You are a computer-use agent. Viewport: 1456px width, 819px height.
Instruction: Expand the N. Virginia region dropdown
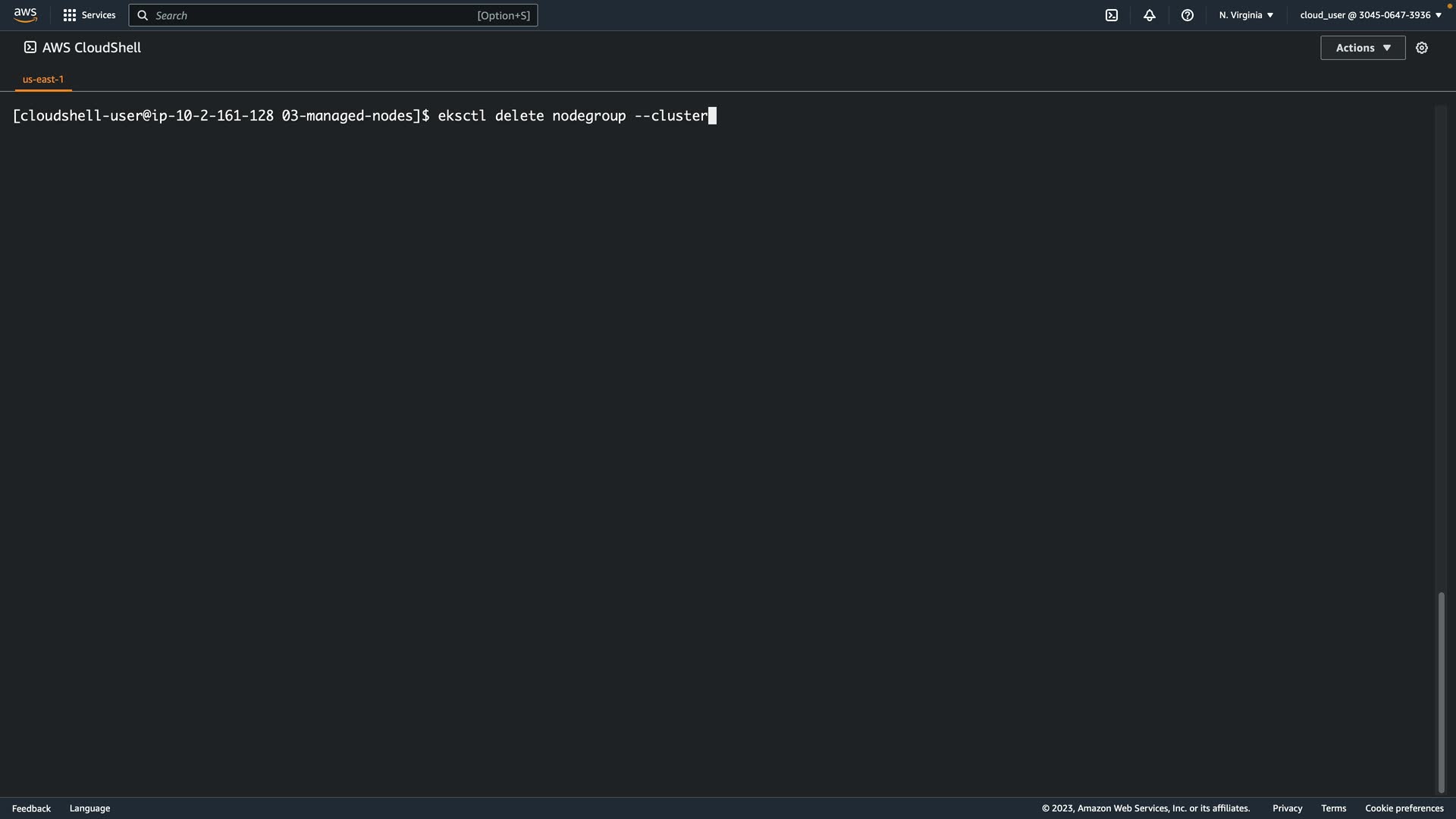click(x=1246, y=15)
